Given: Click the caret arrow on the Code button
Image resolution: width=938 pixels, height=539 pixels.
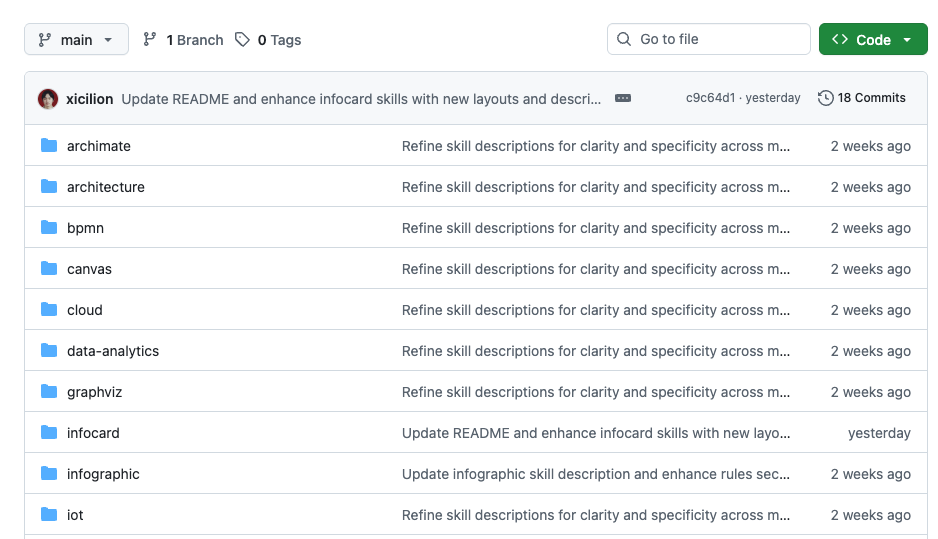Looking at the screenshot, I should pos(907,40).
